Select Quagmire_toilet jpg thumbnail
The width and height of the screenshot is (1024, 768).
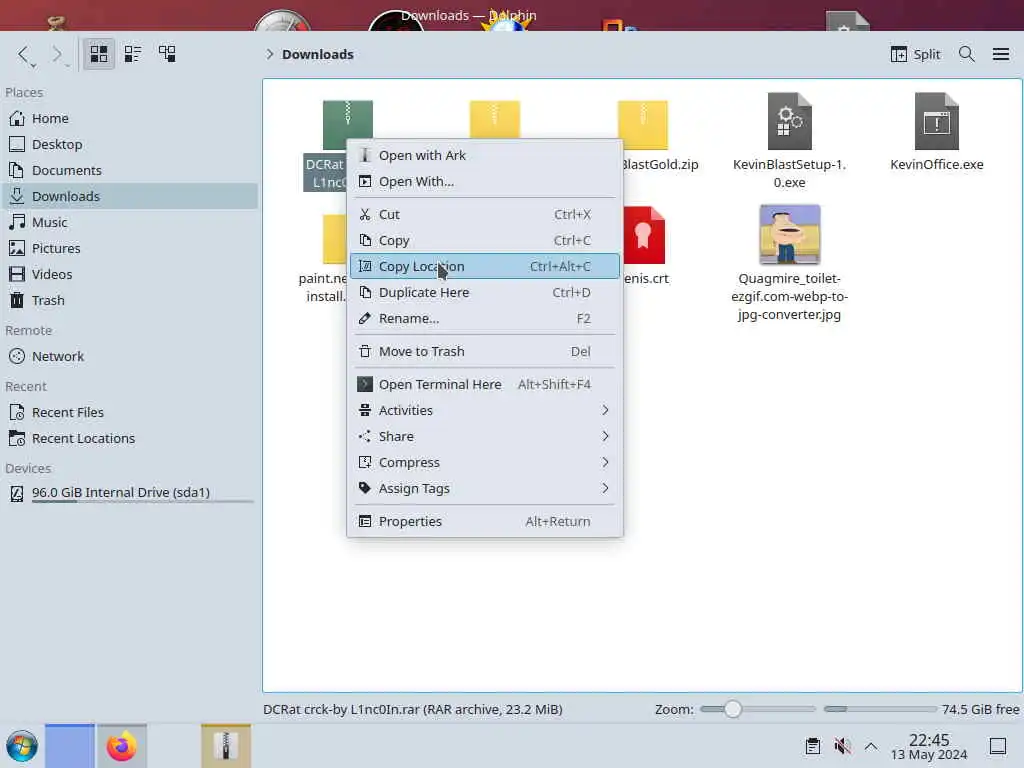point(790,234)
